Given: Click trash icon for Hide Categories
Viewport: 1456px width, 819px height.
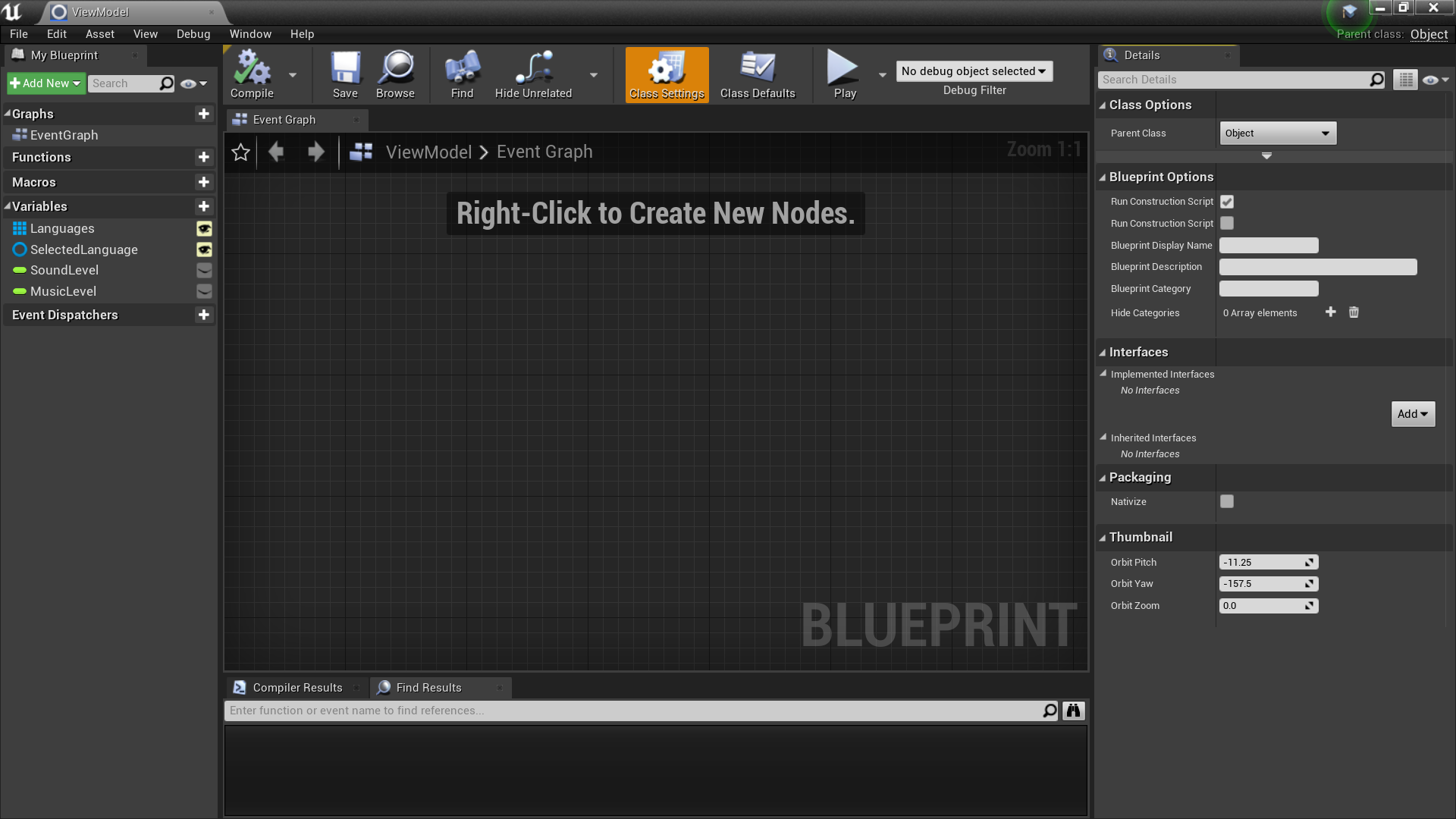Looking at the screenshot, I should (x=1354, y=312).
